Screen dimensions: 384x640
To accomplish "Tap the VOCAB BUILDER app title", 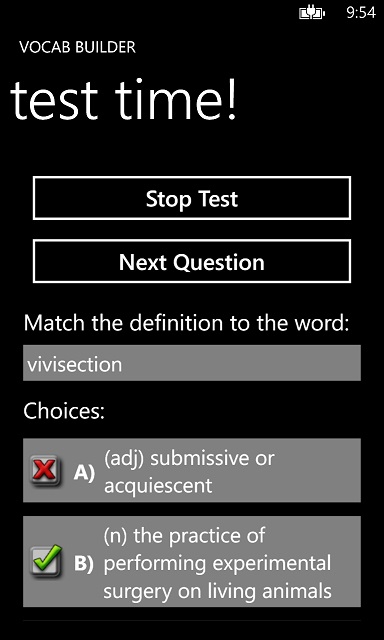I will coord(78,47).
